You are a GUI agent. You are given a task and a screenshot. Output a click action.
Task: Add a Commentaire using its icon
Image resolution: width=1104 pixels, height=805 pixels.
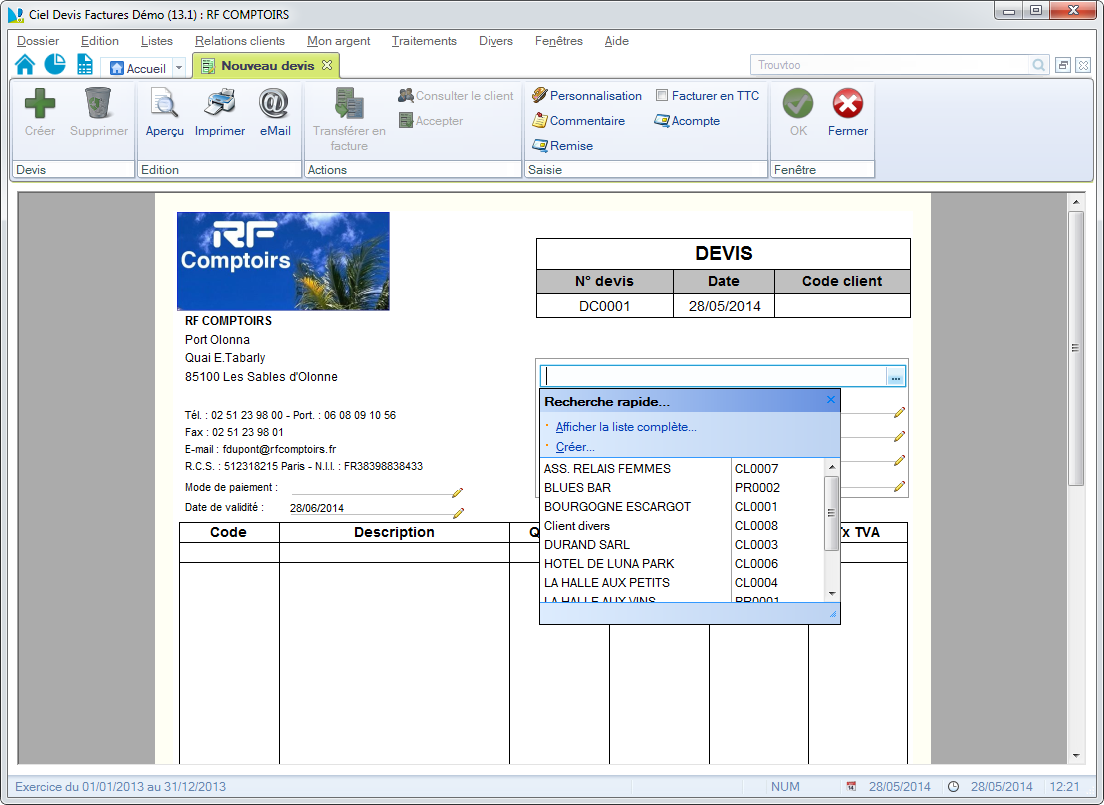click(579, 122)
